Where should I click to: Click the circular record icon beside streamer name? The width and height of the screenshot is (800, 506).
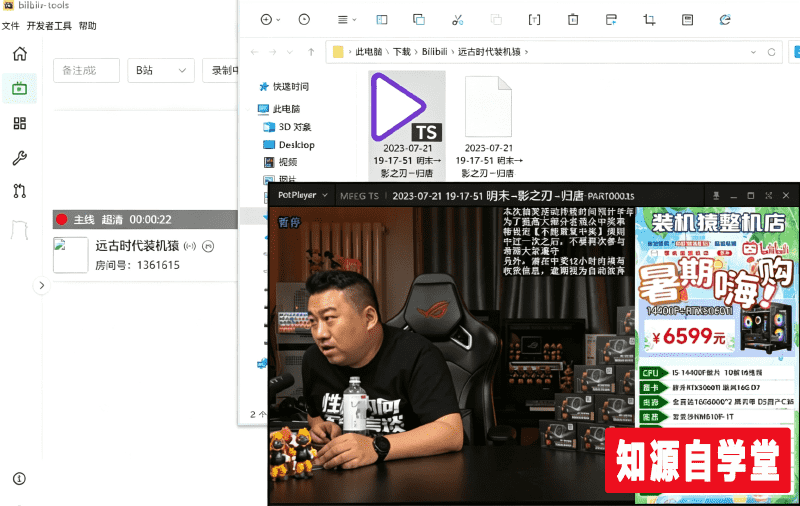(208, 246)
